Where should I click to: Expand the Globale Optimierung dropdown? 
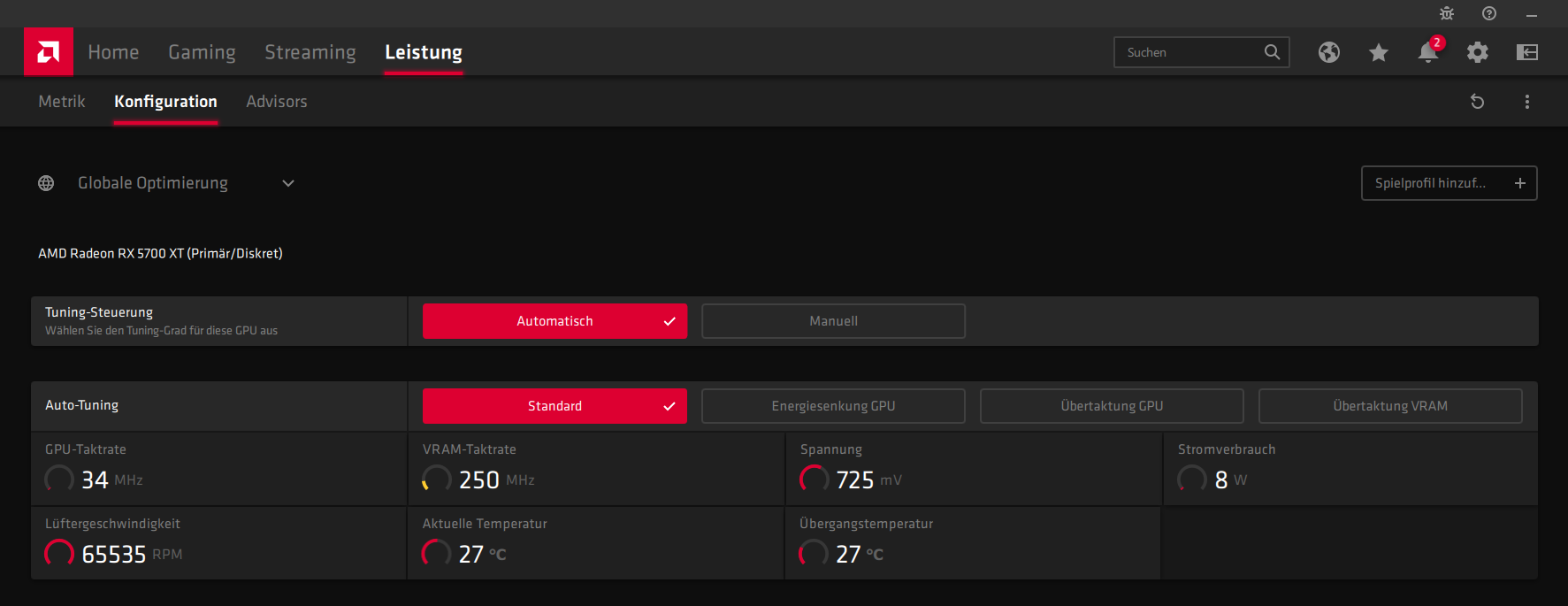click(288, 183)
